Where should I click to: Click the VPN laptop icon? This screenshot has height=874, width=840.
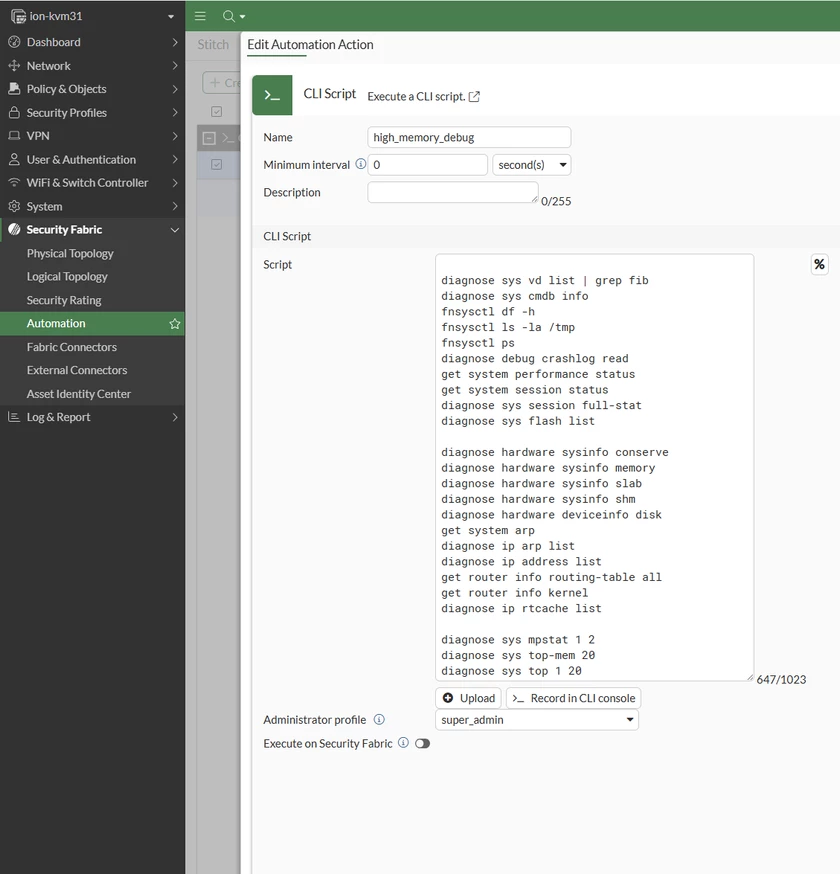pos(14,135)
